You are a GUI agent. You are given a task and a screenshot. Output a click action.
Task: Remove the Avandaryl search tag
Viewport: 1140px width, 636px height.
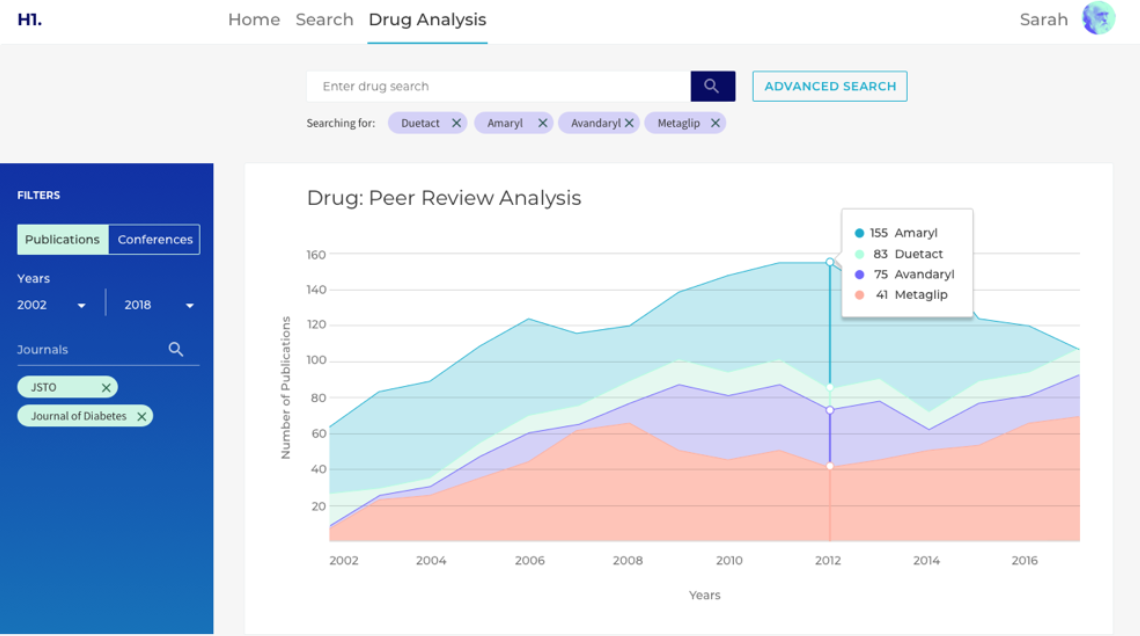coord(630,124)
